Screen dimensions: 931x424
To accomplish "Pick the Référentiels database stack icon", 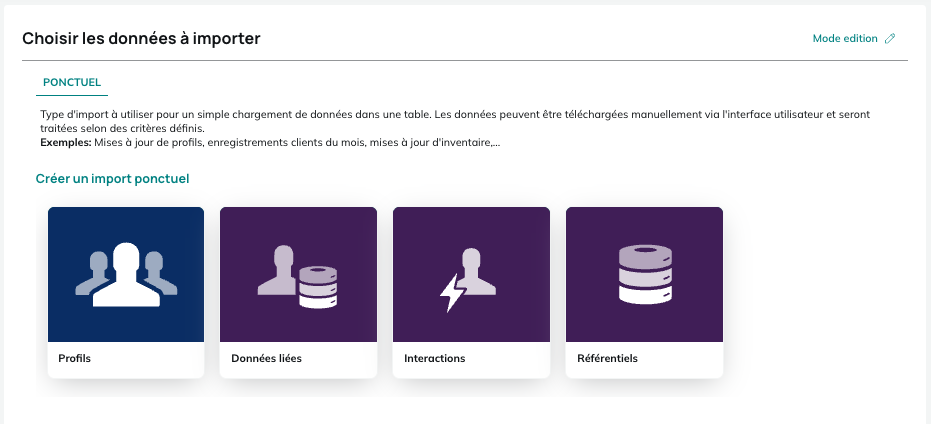I will [645, 274].
